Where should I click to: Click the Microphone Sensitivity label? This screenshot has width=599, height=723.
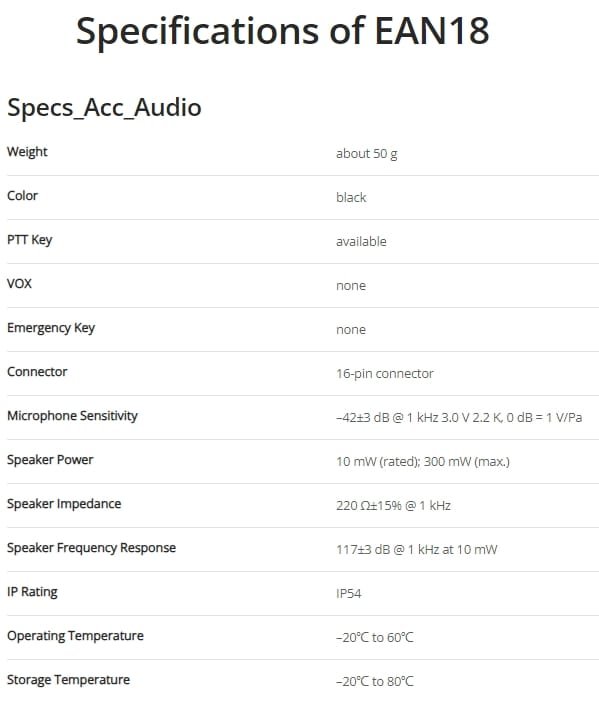[72, 415]
